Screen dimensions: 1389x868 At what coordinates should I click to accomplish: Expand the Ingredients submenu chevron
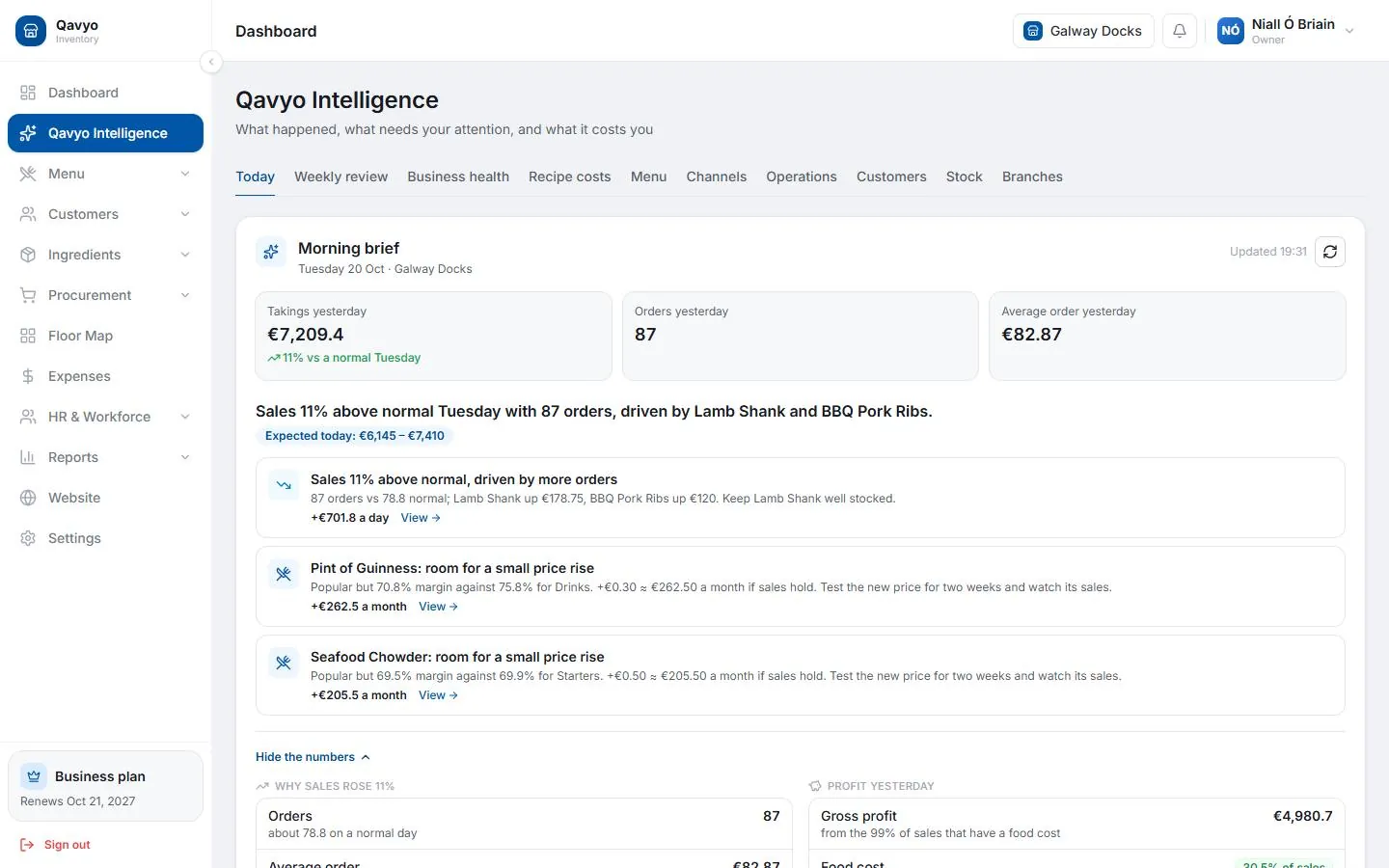[185, 255]
